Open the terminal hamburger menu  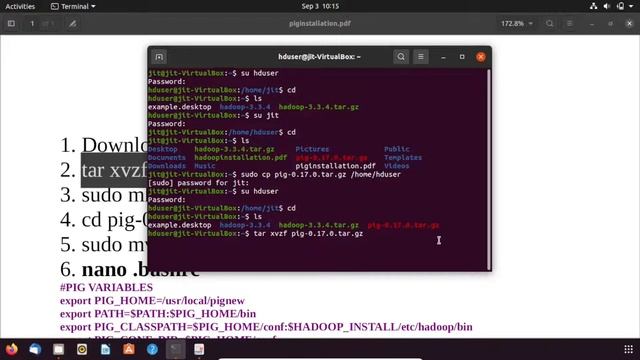coord(421,57)
